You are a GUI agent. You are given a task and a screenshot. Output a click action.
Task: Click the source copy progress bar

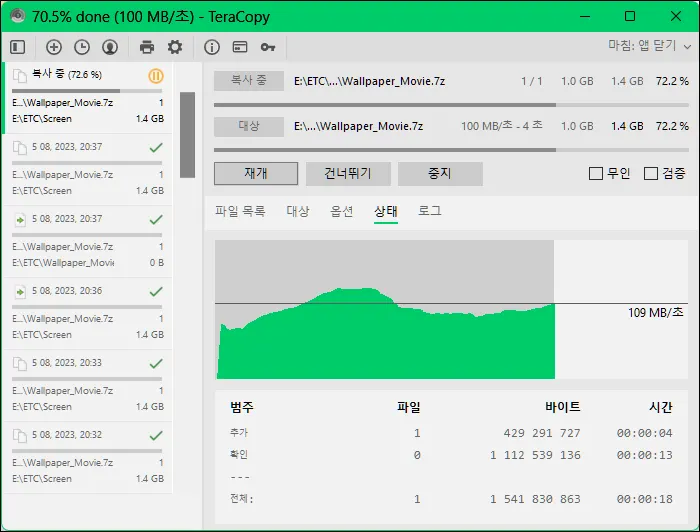point(451,105)
